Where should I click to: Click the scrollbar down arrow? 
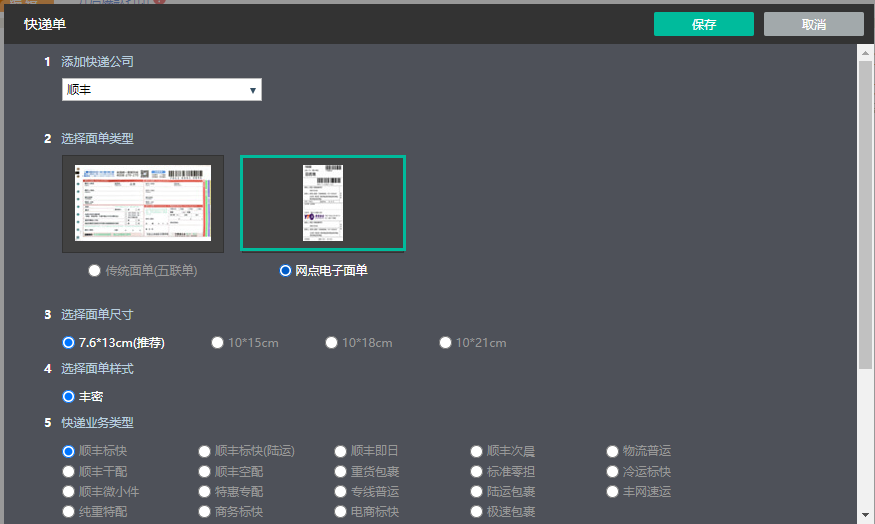tap(865, 515)
